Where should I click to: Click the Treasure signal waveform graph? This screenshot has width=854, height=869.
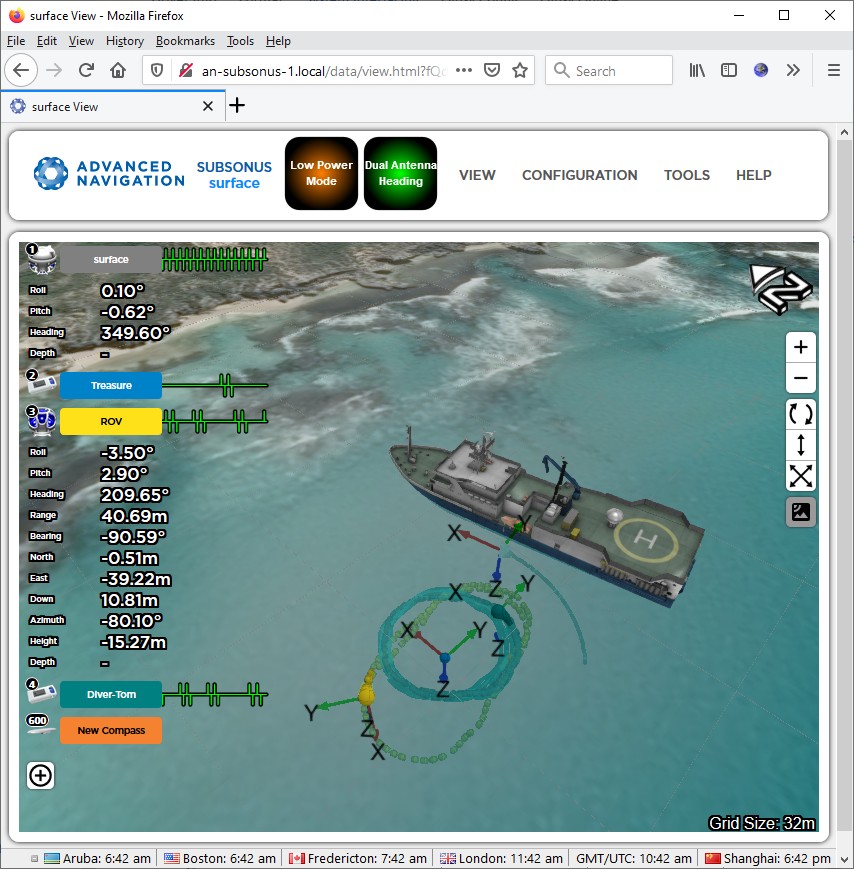(215, 385)
